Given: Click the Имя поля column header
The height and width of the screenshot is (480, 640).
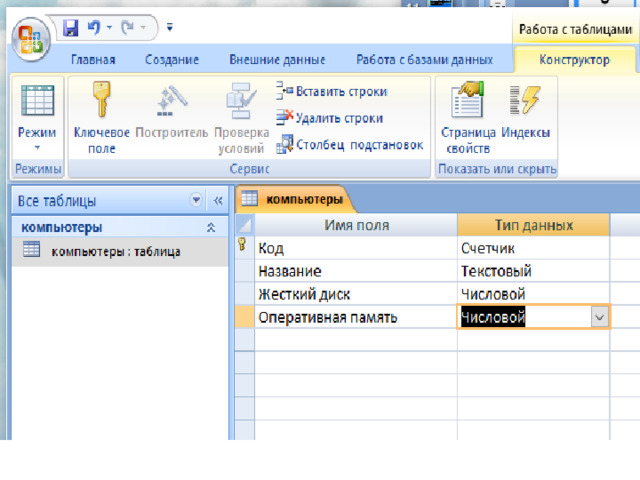Looking at the screenshot, I should click(356, 225).
